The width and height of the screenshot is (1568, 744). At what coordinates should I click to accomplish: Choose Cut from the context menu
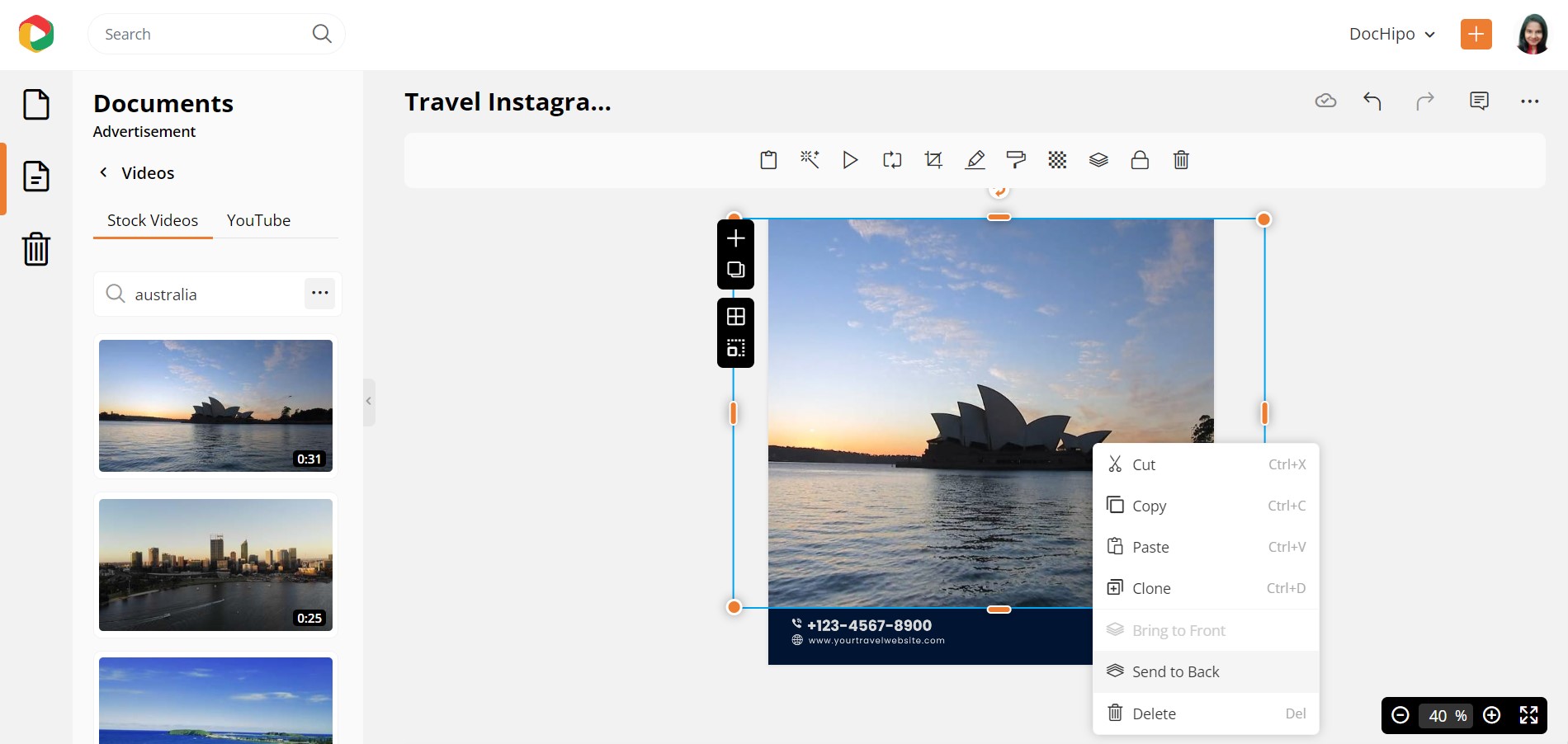[x=1206, y=464]
